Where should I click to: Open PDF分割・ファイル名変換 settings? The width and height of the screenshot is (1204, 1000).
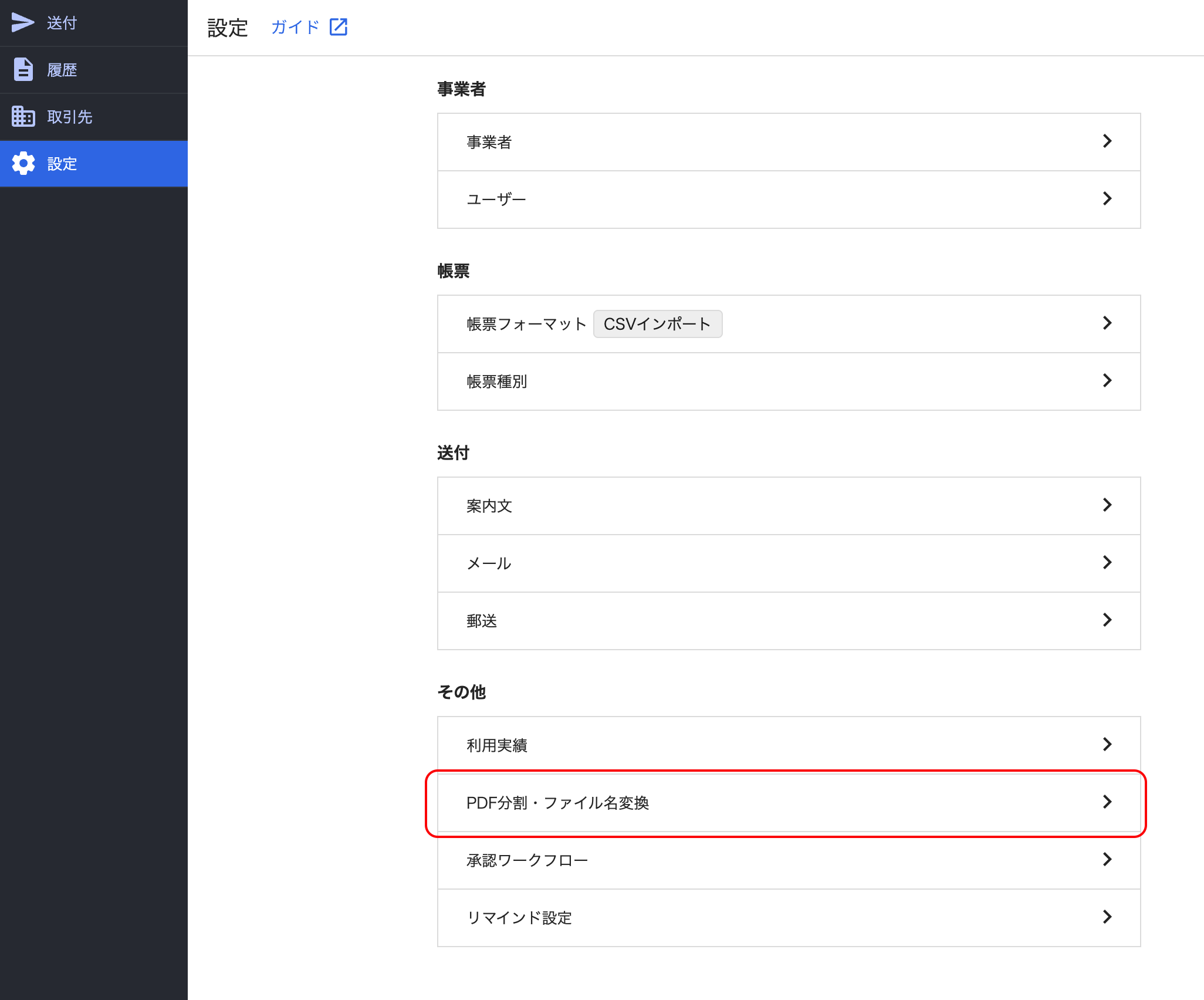coord(557,803)
